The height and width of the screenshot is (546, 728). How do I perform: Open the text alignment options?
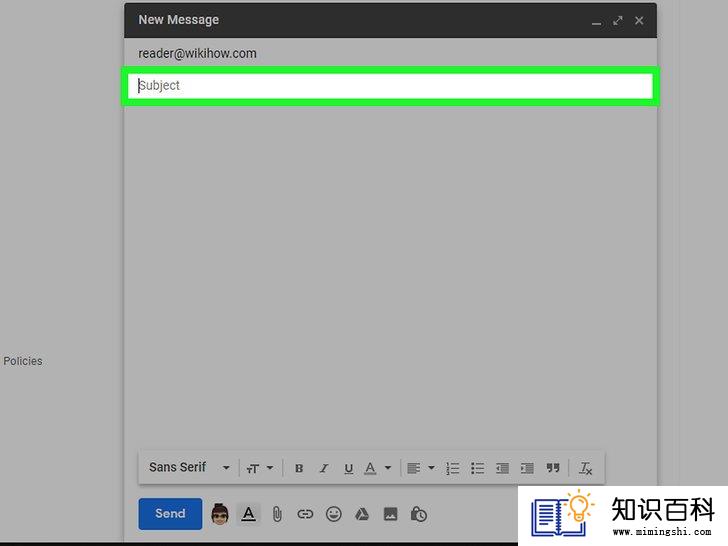pos(421,468)
